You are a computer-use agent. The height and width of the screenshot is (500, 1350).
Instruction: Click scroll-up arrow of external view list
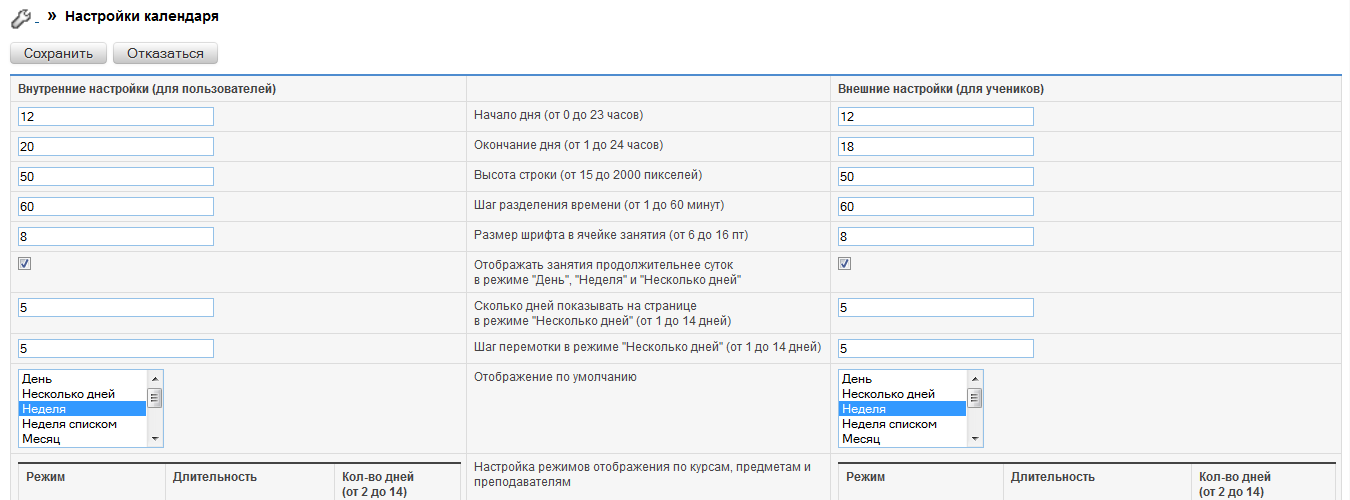pyautogui.click(x=975, y=378)
